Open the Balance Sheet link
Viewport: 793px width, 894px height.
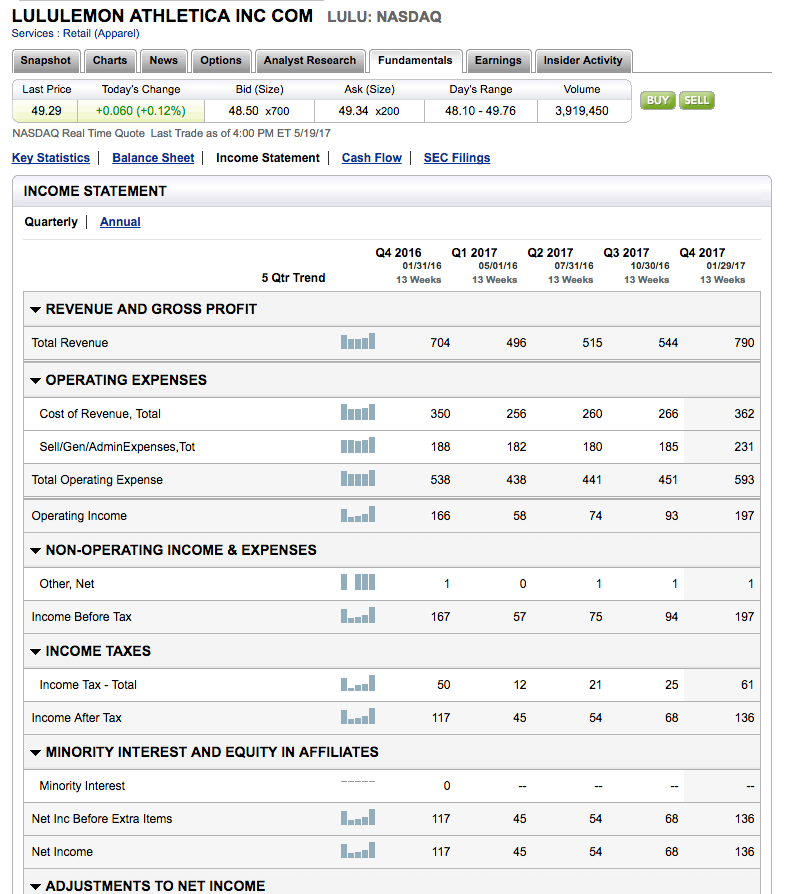153,158
